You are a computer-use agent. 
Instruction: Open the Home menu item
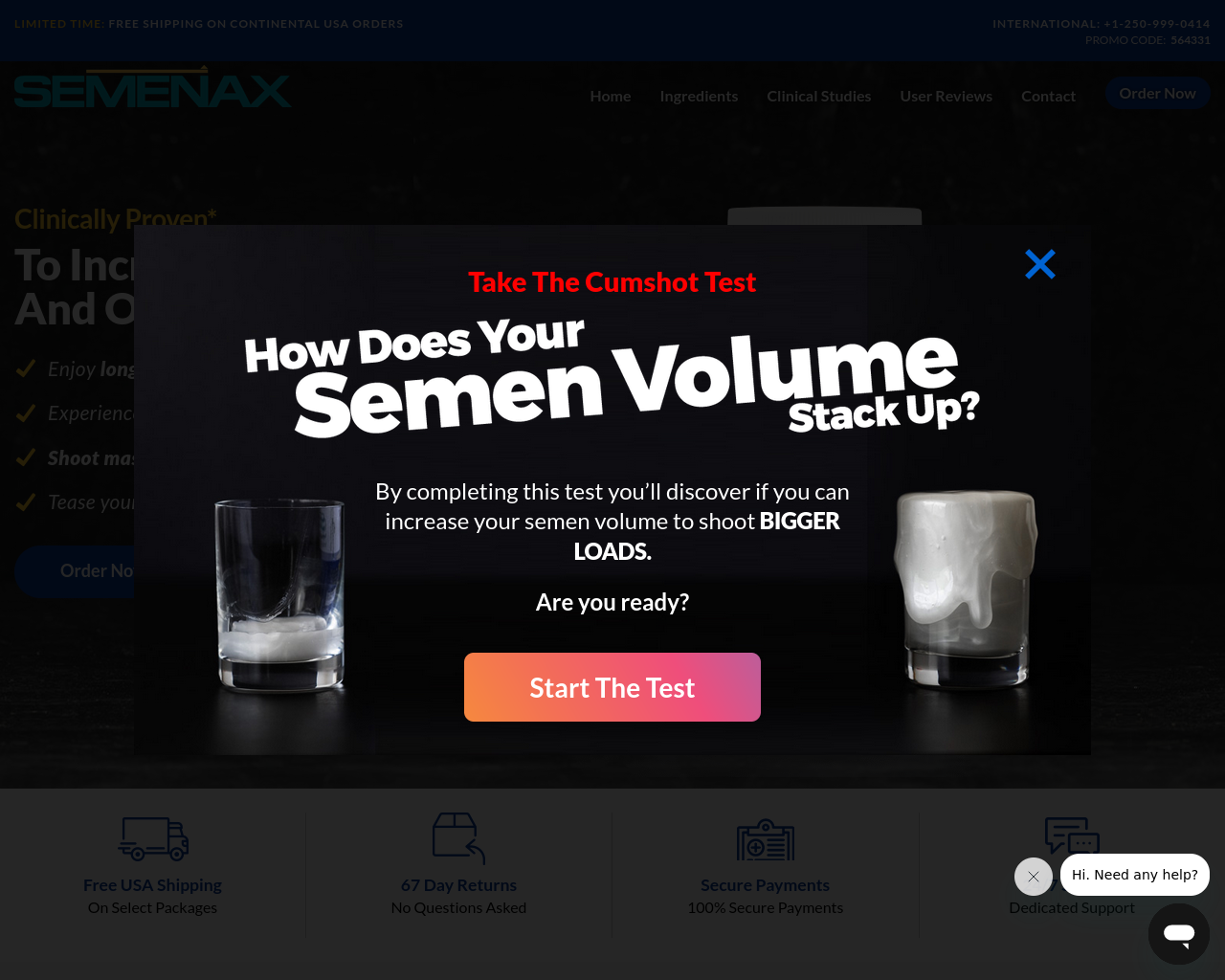[611, 96]
